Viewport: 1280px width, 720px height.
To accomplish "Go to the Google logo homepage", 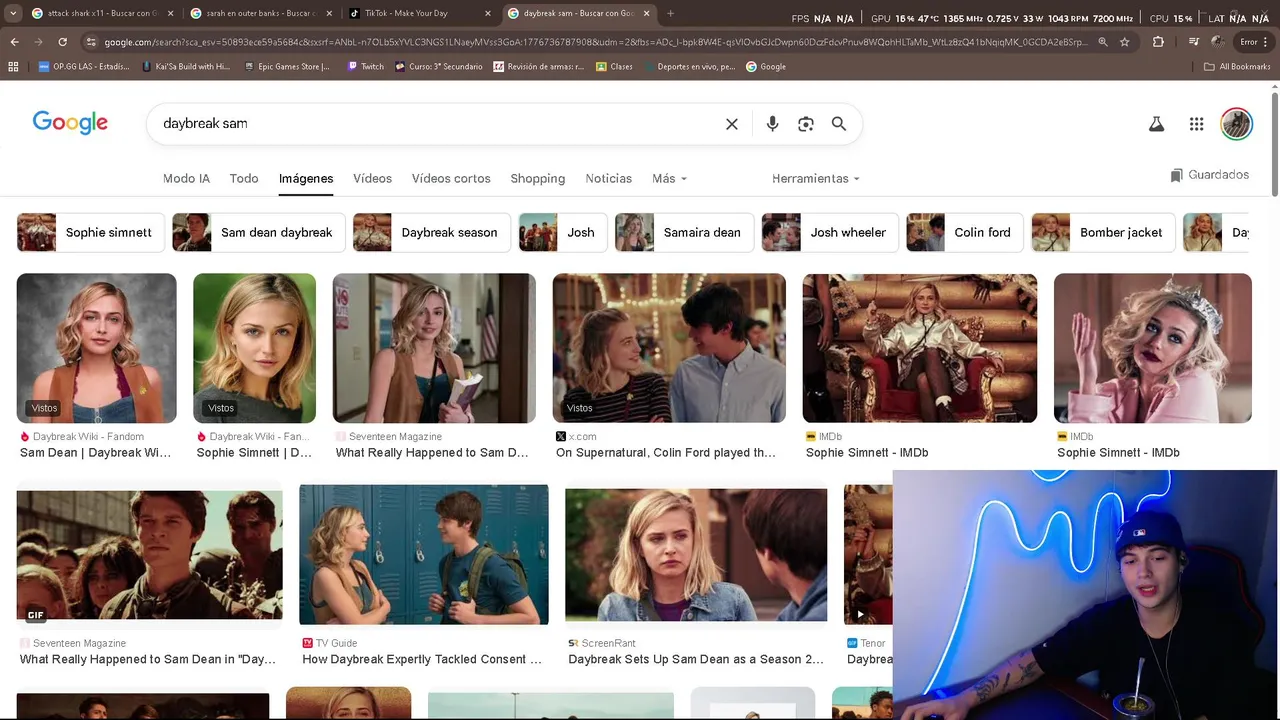I will pyautogui.click(x=70, y=123).
